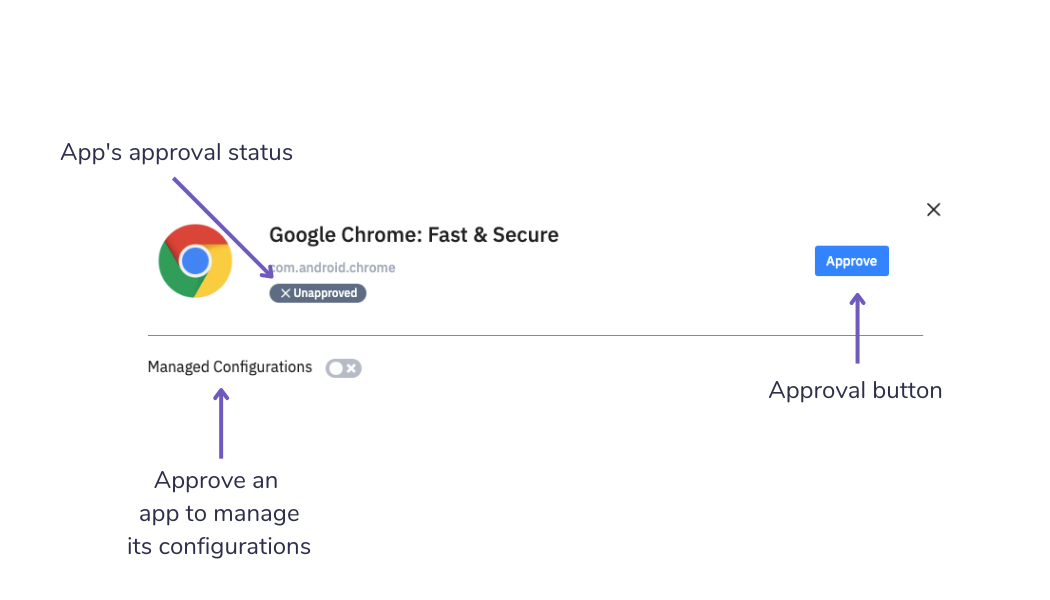The height and width of the screenshot is (600, 1050).
Task: Click the Google Chrome app icon
Action: (195, 259)
